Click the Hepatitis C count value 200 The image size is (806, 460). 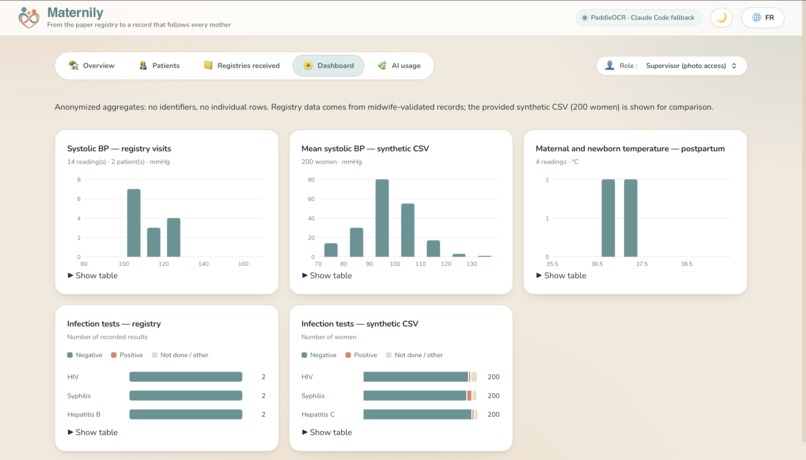493,414
